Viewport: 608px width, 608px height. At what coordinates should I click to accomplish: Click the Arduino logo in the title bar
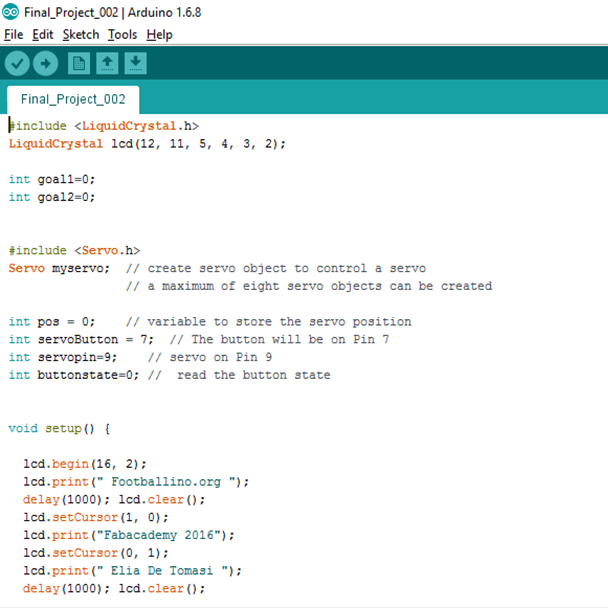coord(10,12)
